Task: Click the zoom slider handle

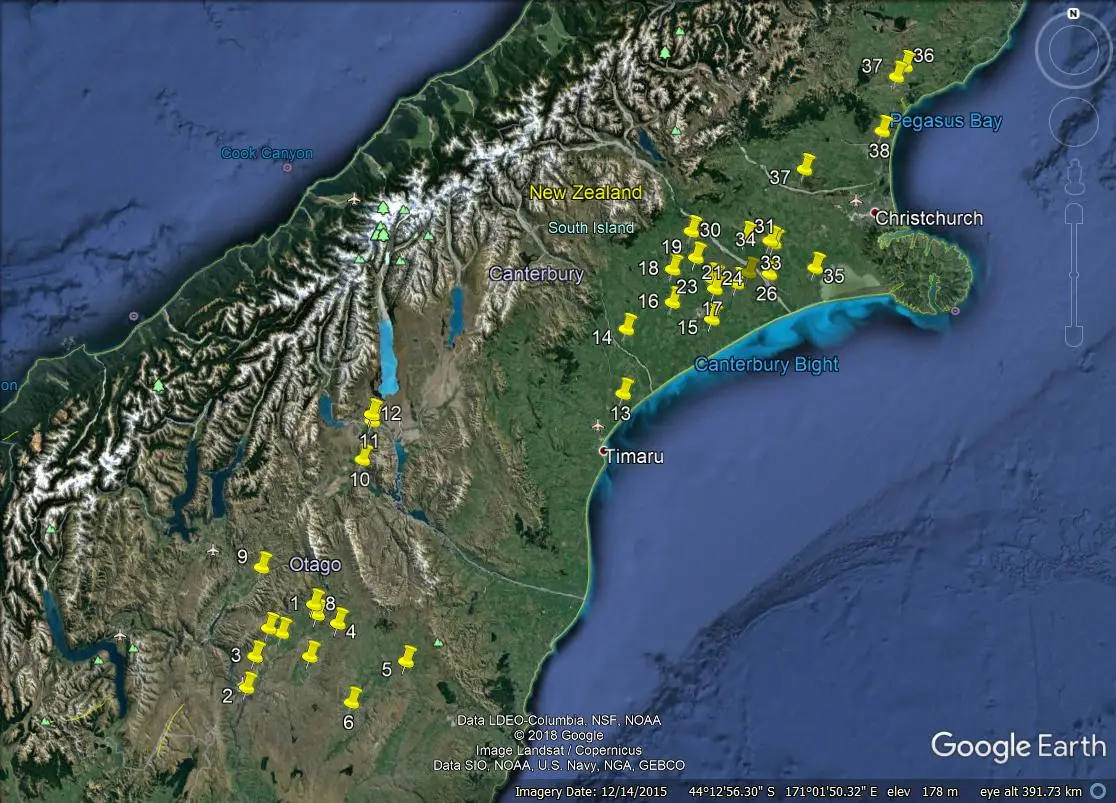Action: [1074, 275]
